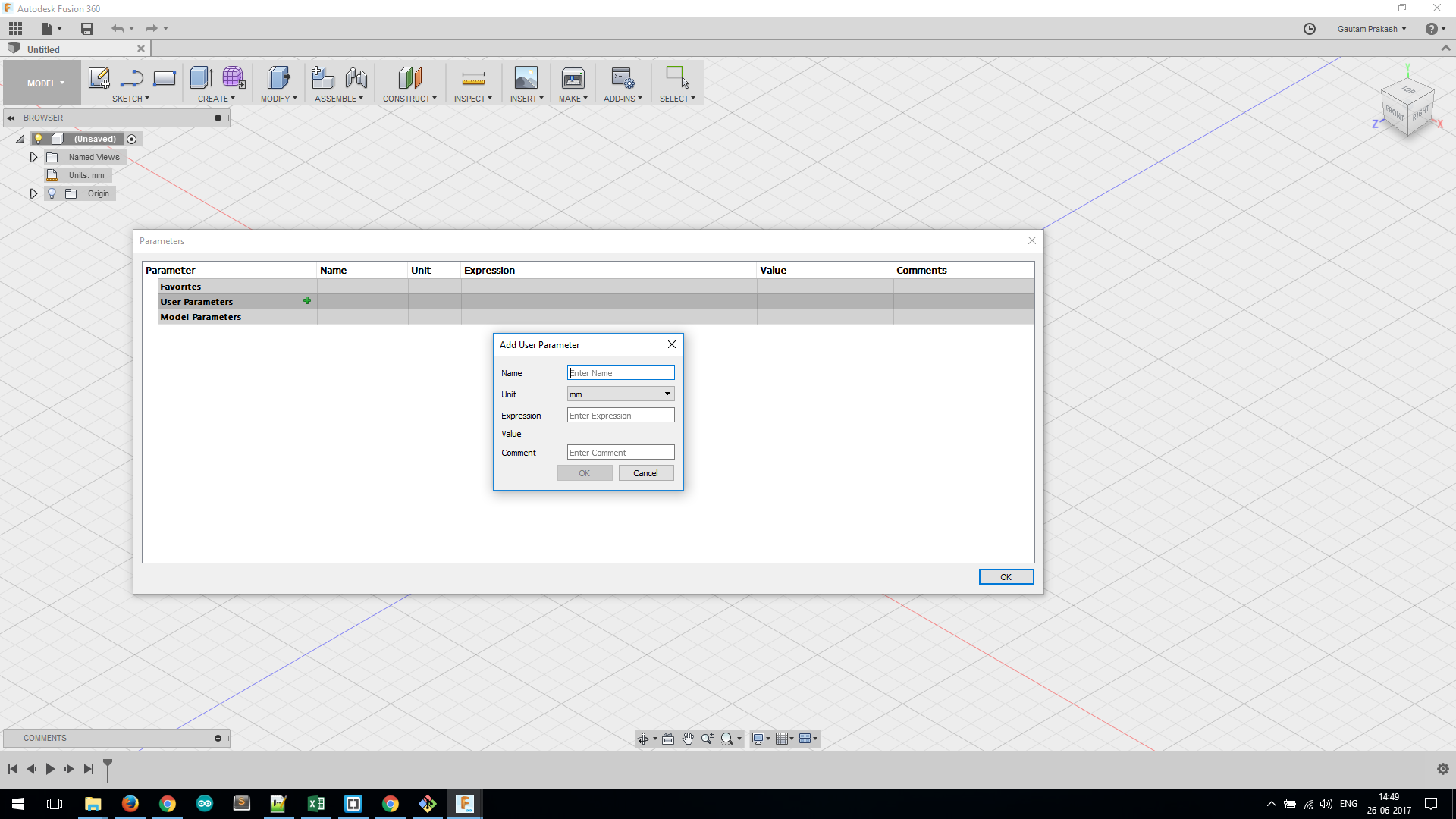
Task: Expand the COMMENTS panel
Action: (218, 738)
